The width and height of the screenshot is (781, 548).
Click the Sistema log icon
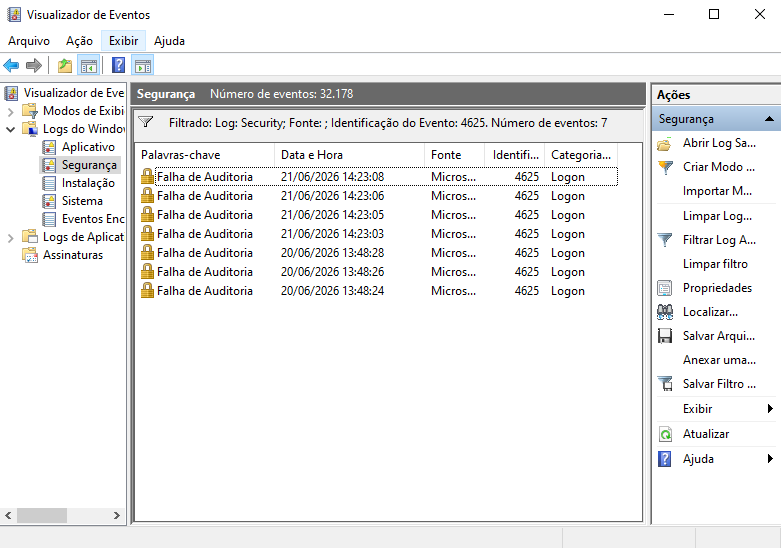click(x=49, y=201)
